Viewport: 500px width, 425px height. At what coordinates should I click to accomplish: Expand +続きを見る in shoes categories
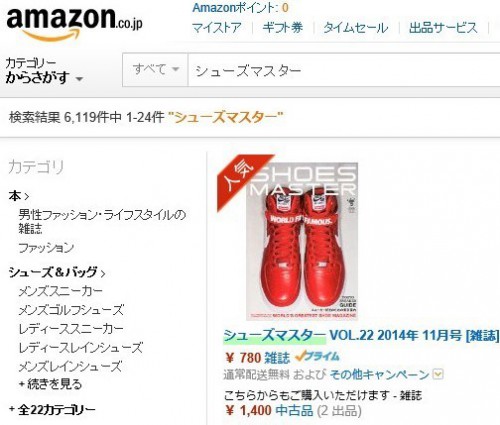point(50,384)
